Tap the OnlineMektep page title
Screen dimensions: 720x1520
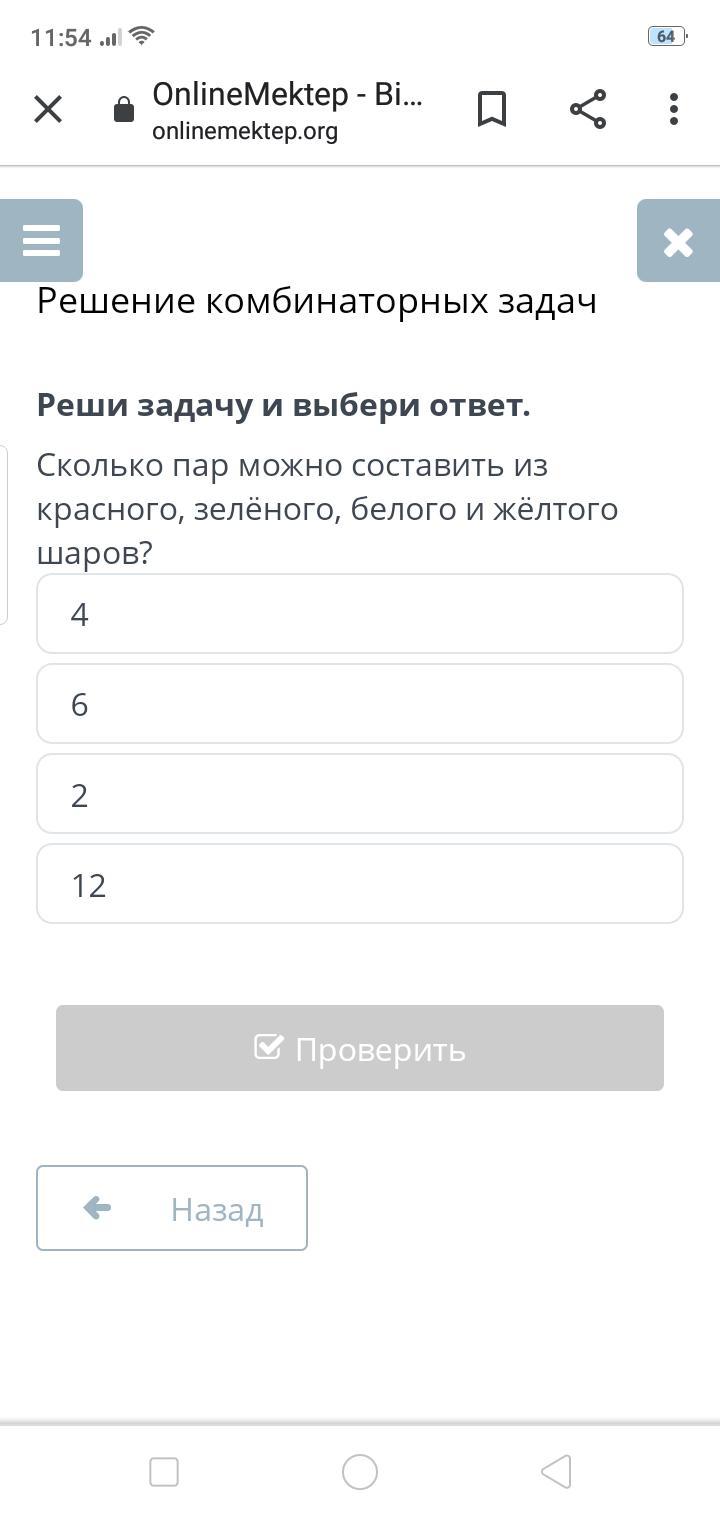point(288,94)
